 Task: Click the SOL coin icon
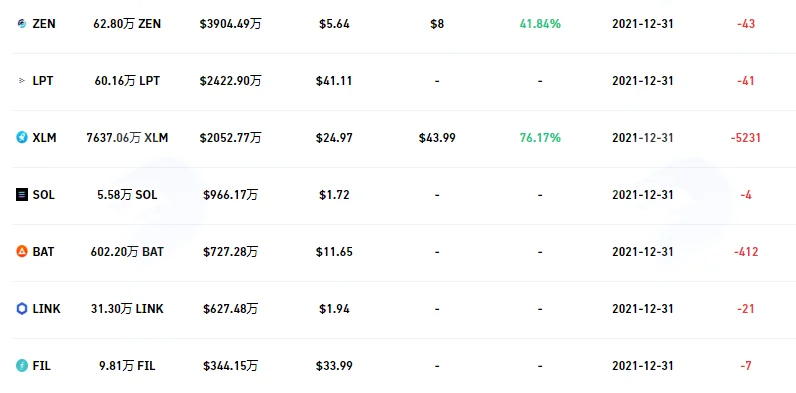tap(22, 194)
